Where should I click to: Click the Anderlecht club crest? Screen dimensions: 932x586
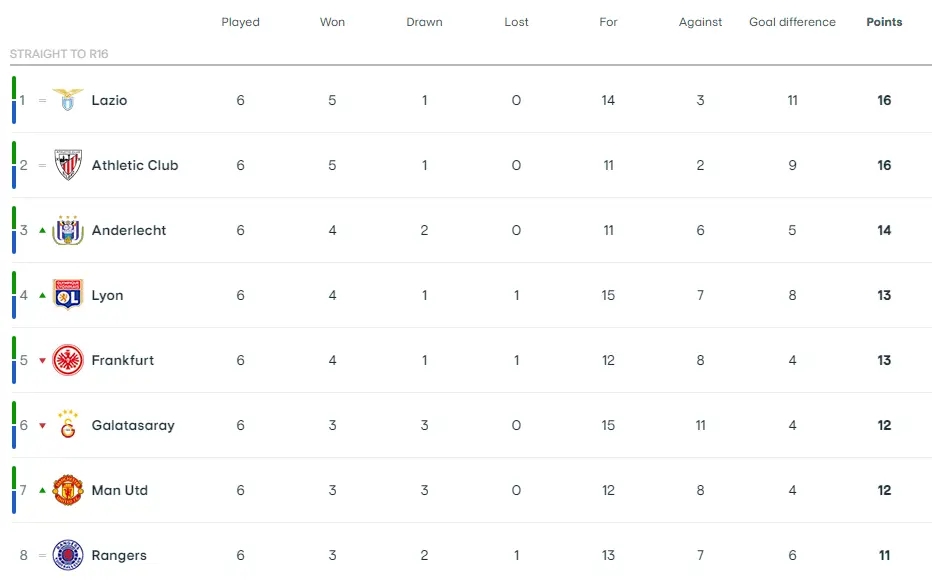(68, 230)
